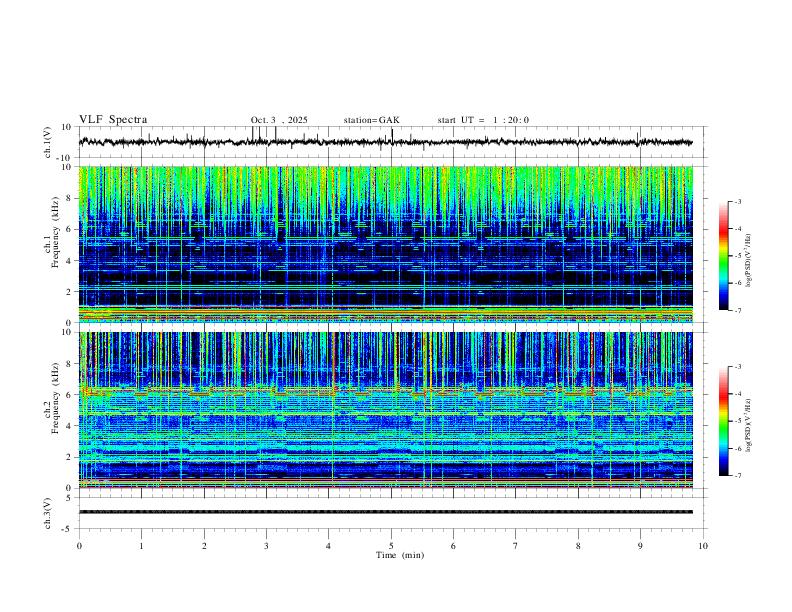Click the "Time (min)" x-axis title
This screenshot has width=792, height=612.
point(400,555)
